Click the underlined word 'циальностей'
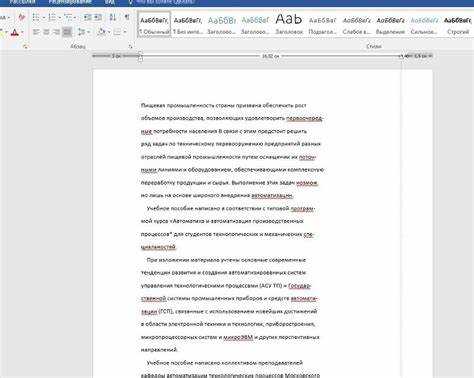This screenshot has width=474, height=378. [x=158, y=247]
